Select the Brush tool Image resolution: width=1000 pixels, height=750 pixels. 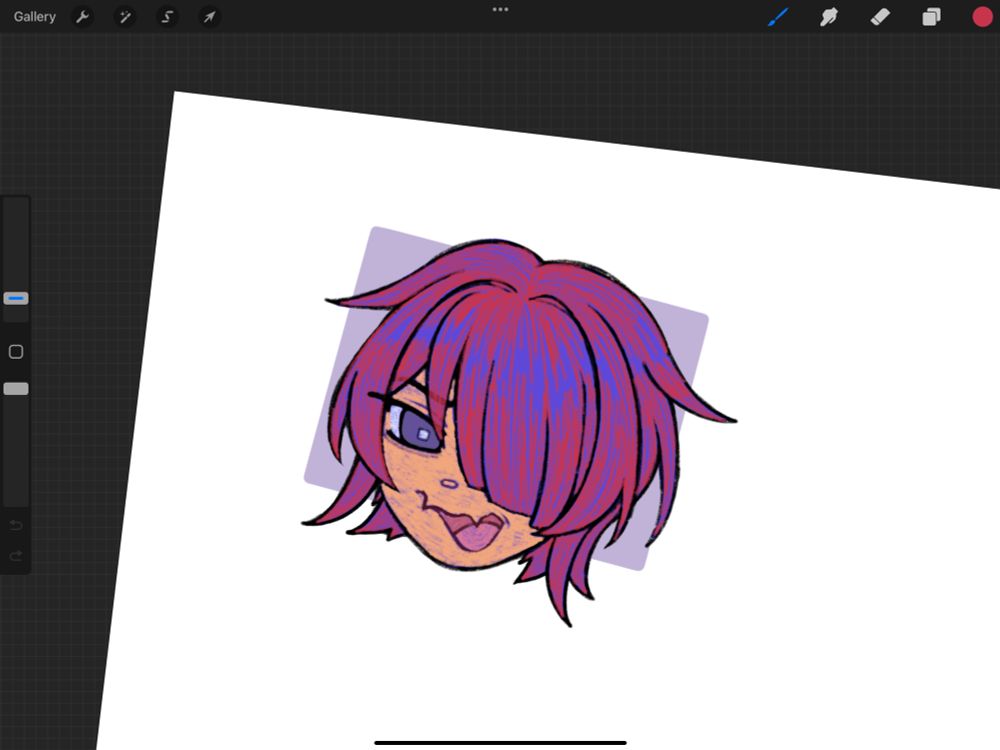click(x=779, y=16)
